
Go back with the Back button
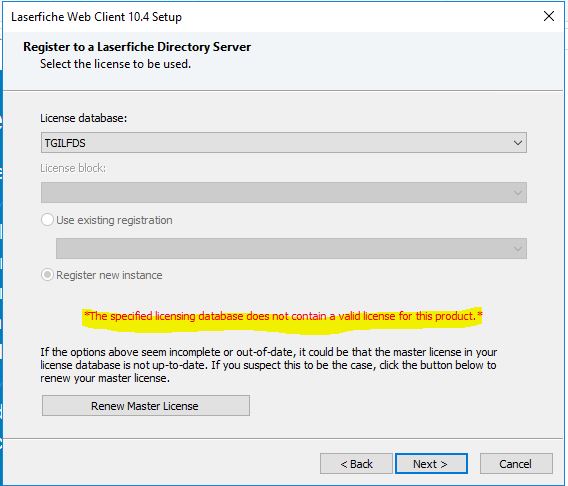pyautogui.click(x=356, y=464)
